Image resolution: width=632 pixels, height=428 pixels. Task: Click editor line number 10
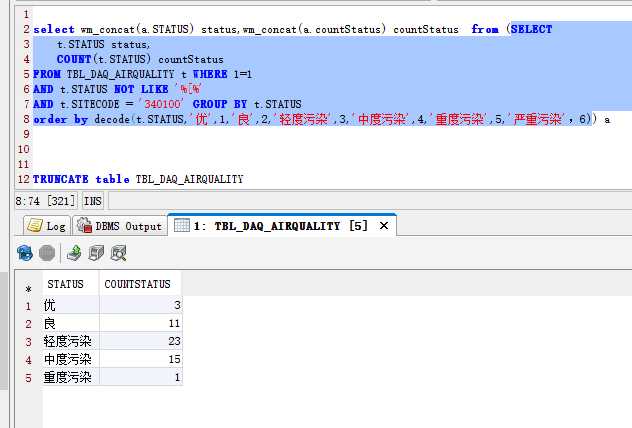tap(24, 149)
